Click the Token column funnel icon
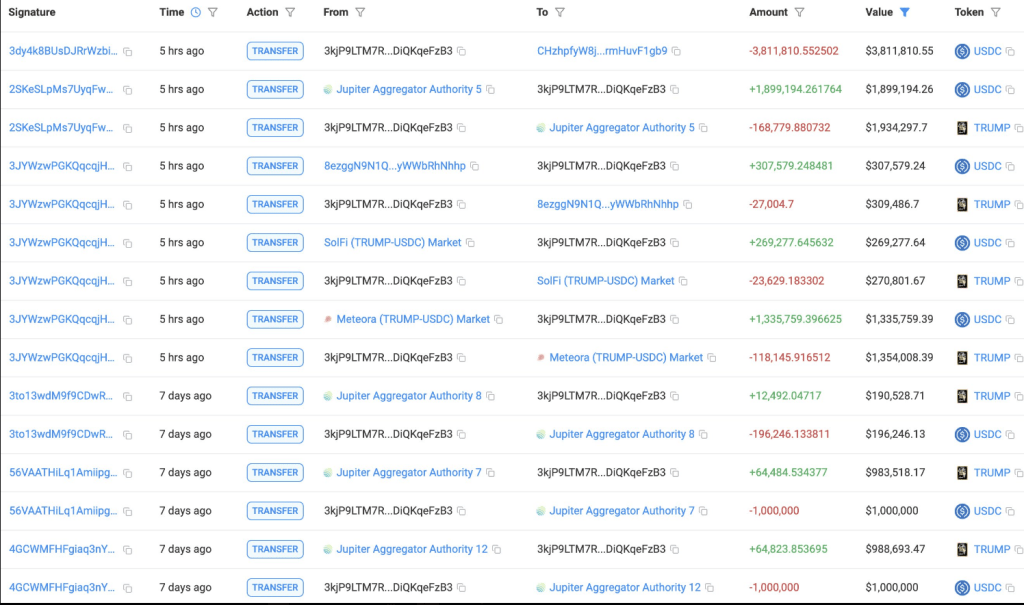This screenshot has width=1024, height=605. (x=995, y=13)
